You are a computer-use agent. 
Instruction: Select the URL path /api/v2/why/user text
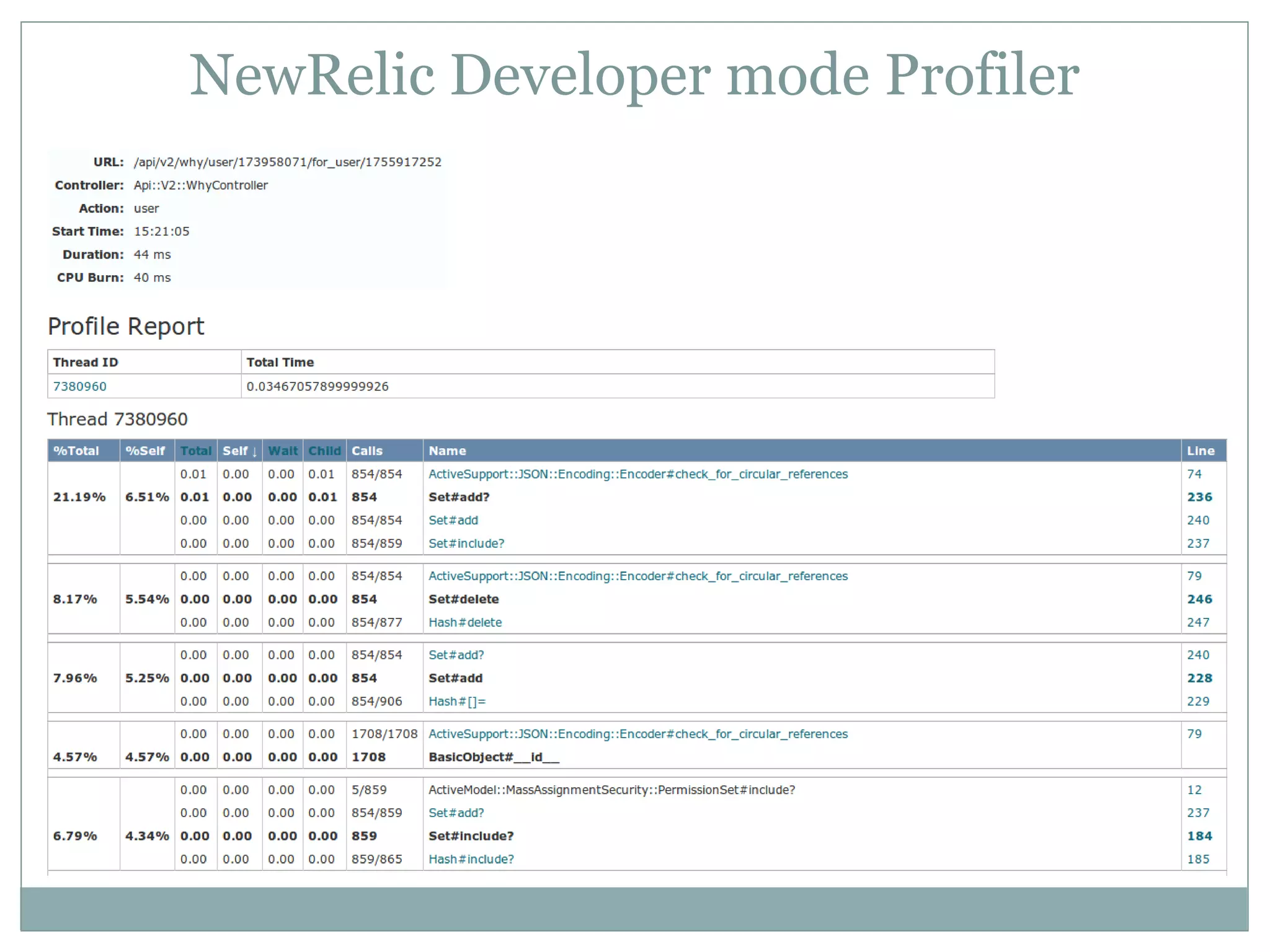[x=288, y=162]
